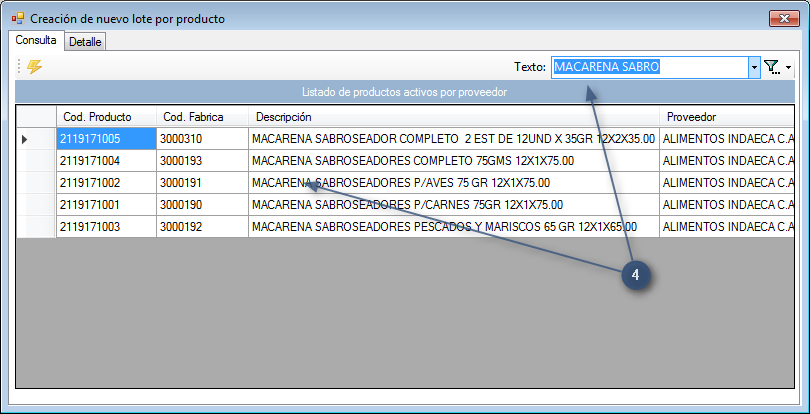Select product code cell 2119171003
This screenshot has width=810, height=414.
tap(106, 226)
